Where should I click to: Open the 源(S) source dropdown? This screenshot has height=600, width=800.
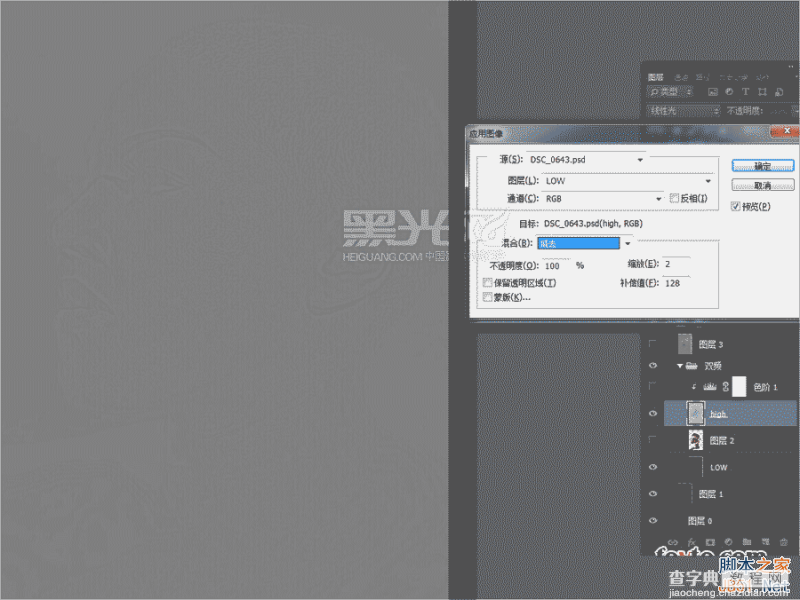pyautogui.click(x=586, y=160)
